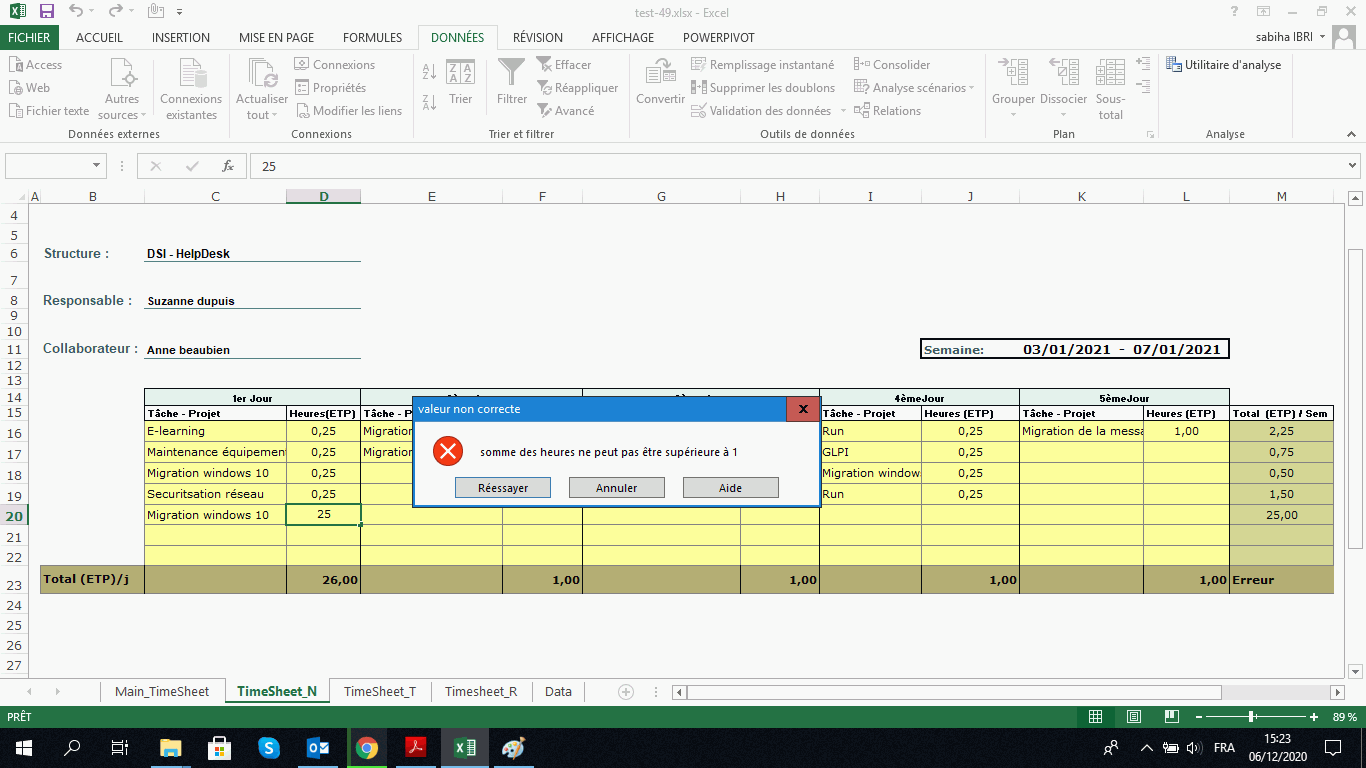This screenshot has width=1366, height=768.
Task: Click the insert function fx icon
Action: (228, 166)
